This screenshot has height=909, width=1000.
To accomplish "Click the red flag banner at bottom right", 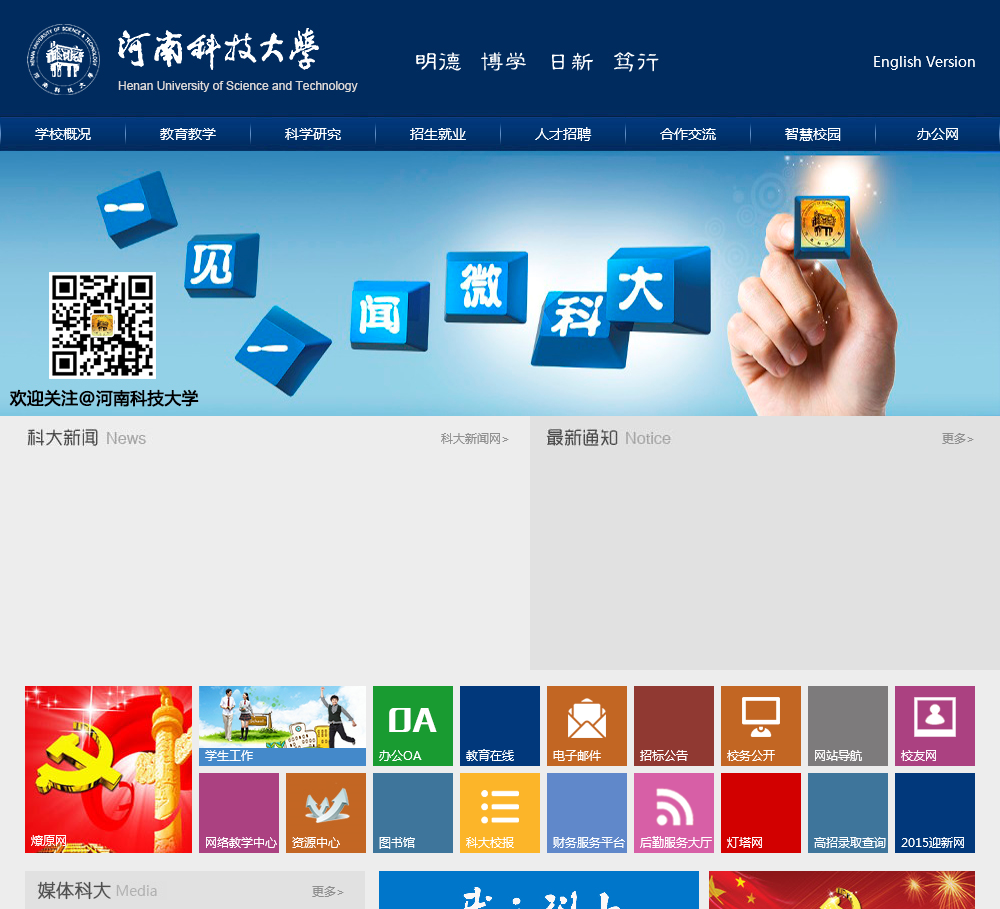I will [842, 891].
